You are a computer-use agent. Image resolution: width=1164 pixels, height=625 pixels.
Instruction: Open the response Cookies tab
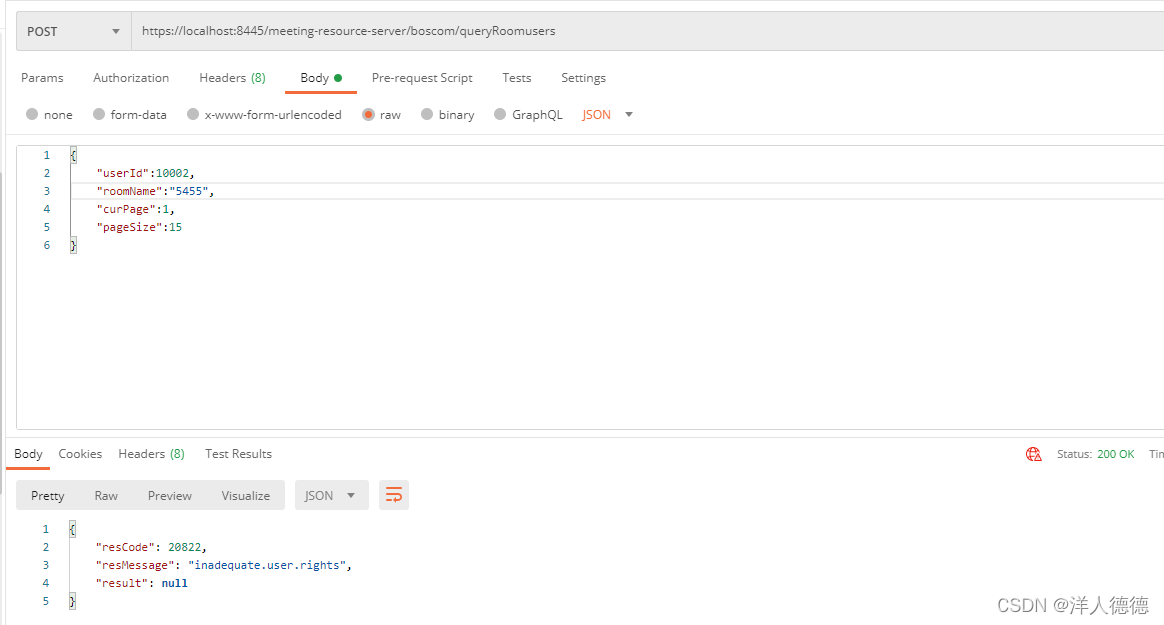point(80,454)
